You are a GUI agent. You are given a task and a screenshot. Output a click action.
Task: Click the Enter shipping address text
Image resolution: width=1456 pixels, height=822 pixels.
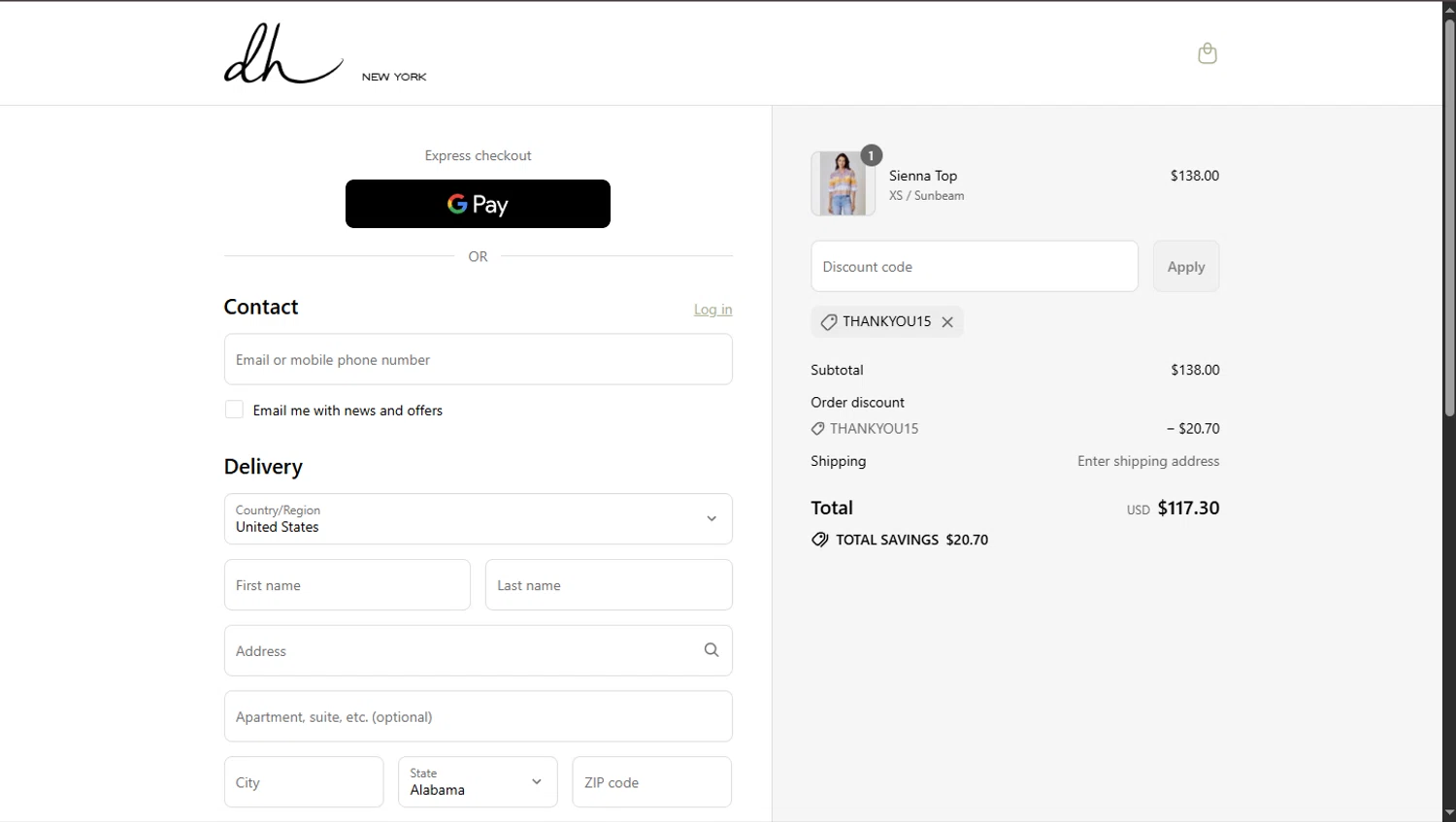pyautogui.click(x=1148, y=462)
